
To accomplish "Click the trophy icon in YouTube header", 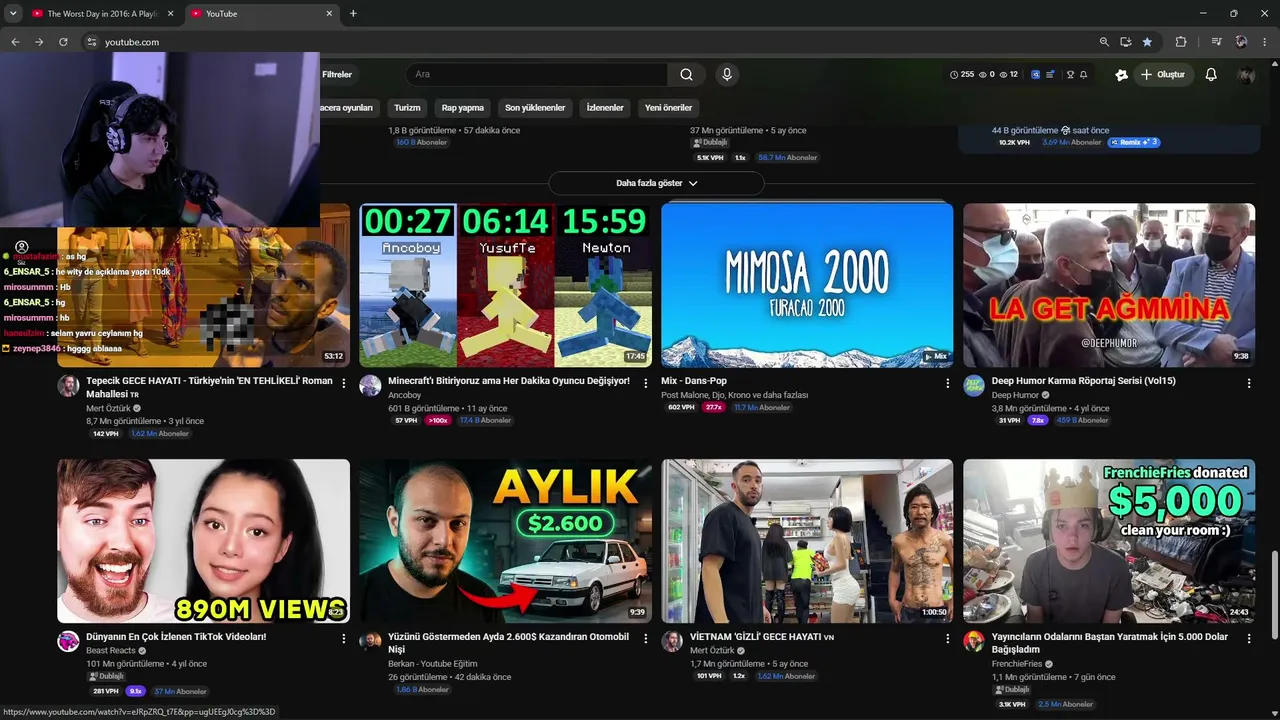I will click(x=1070, y=75).
